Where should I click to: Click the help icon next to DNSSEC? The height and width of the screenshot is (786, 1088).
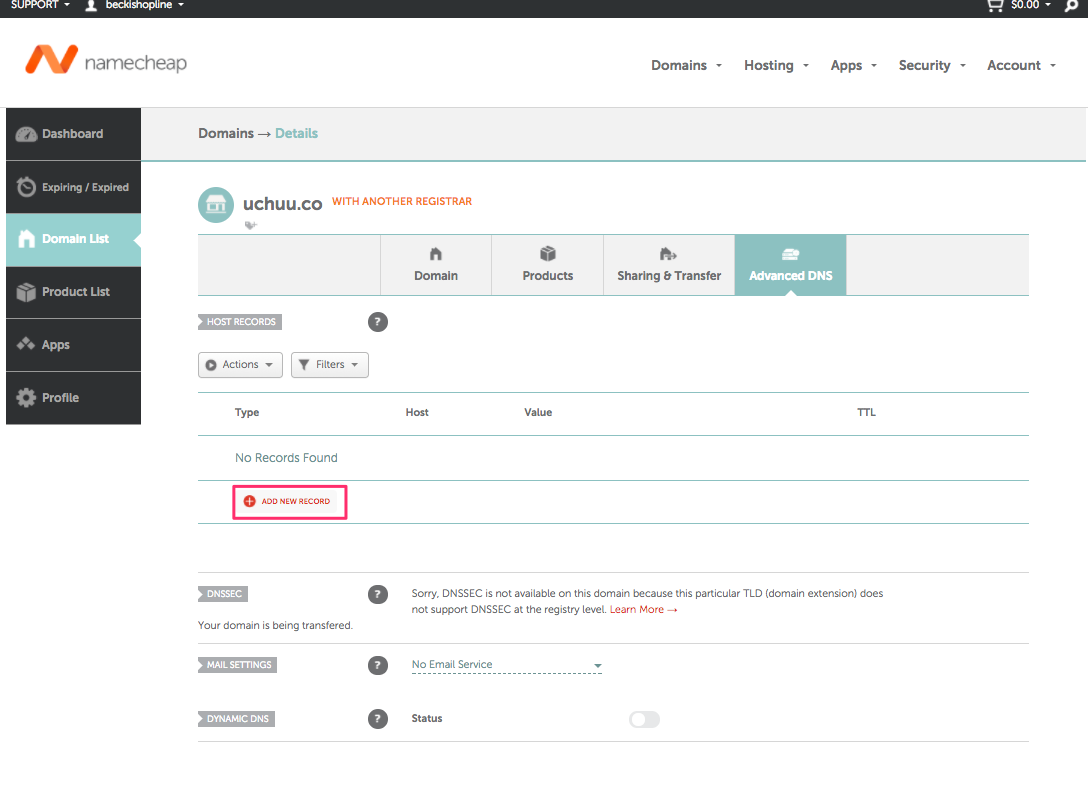coord(377,595)
